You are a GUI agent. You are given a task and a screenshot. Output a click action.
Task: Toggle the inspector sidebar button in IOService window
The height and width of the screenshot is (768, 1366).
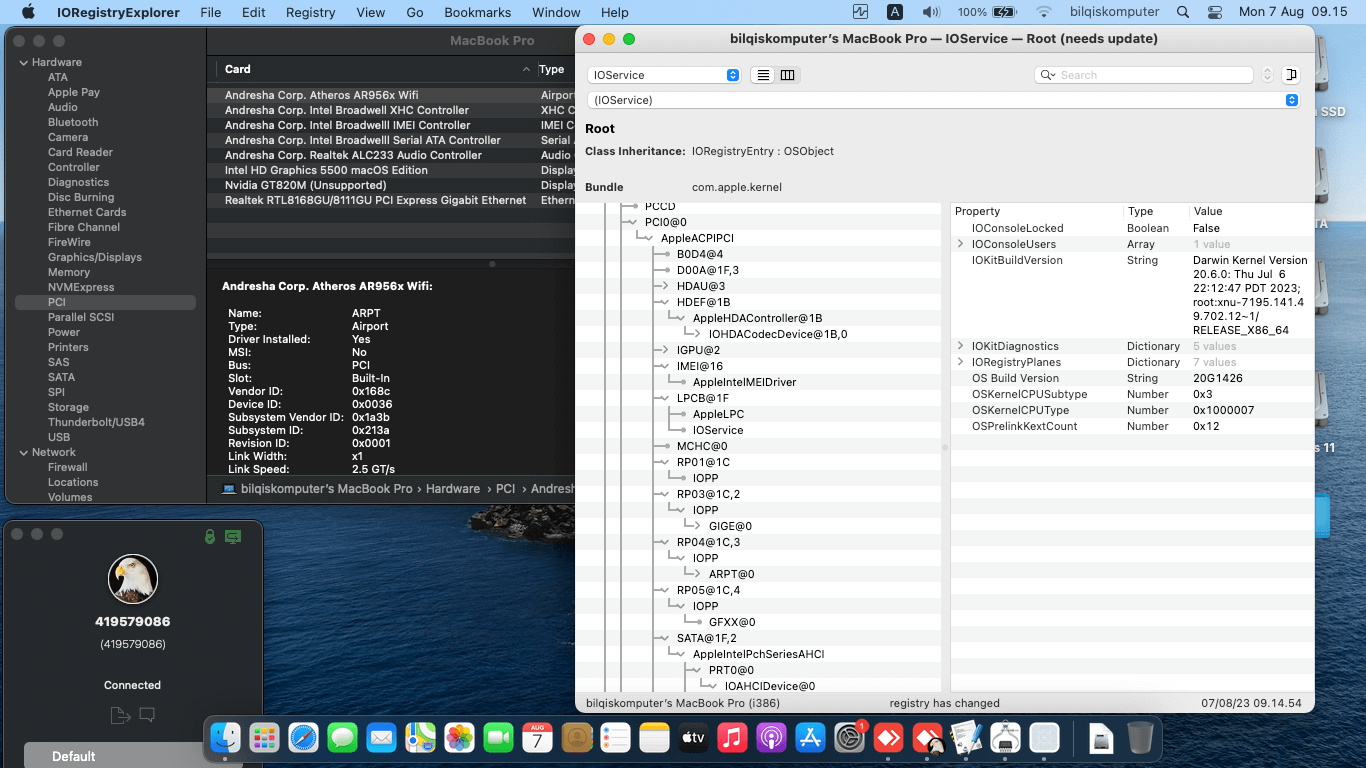click(x=1290, y=75)
